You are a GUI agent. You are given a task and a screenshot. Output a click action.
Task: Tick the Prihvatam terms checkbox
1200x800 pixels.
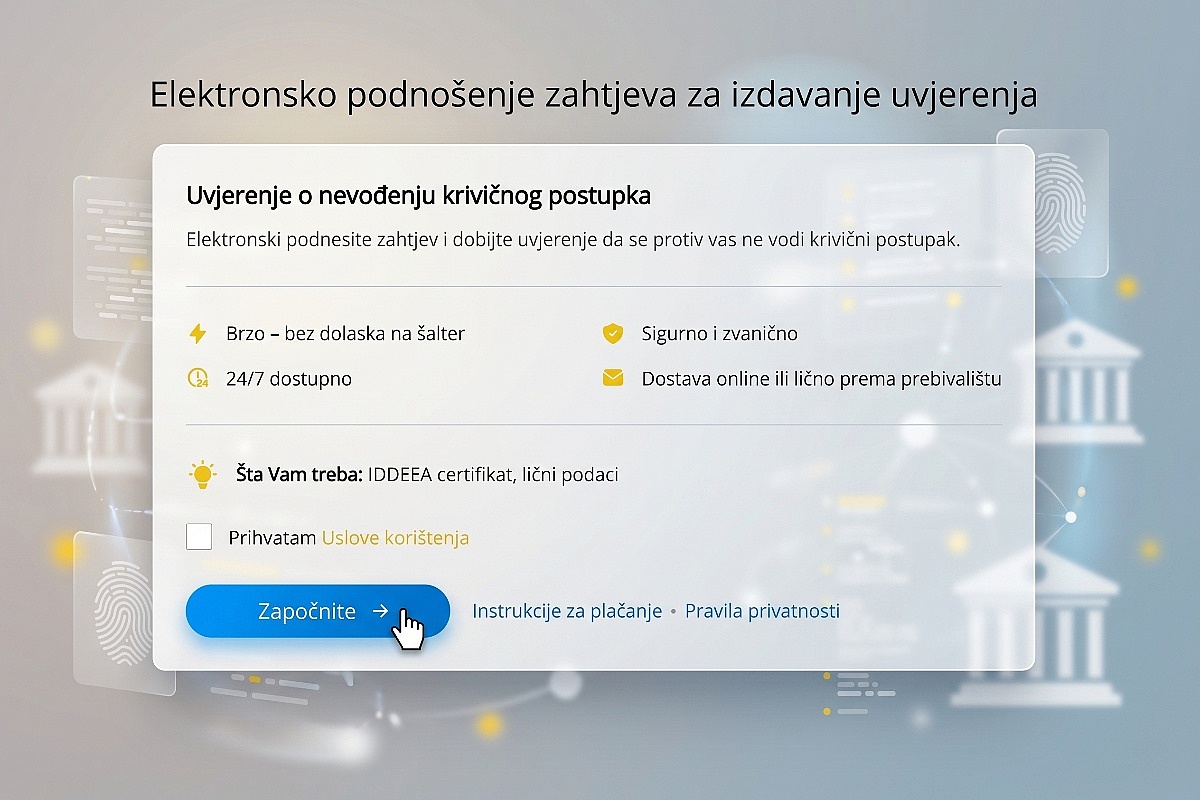(199, 537)
